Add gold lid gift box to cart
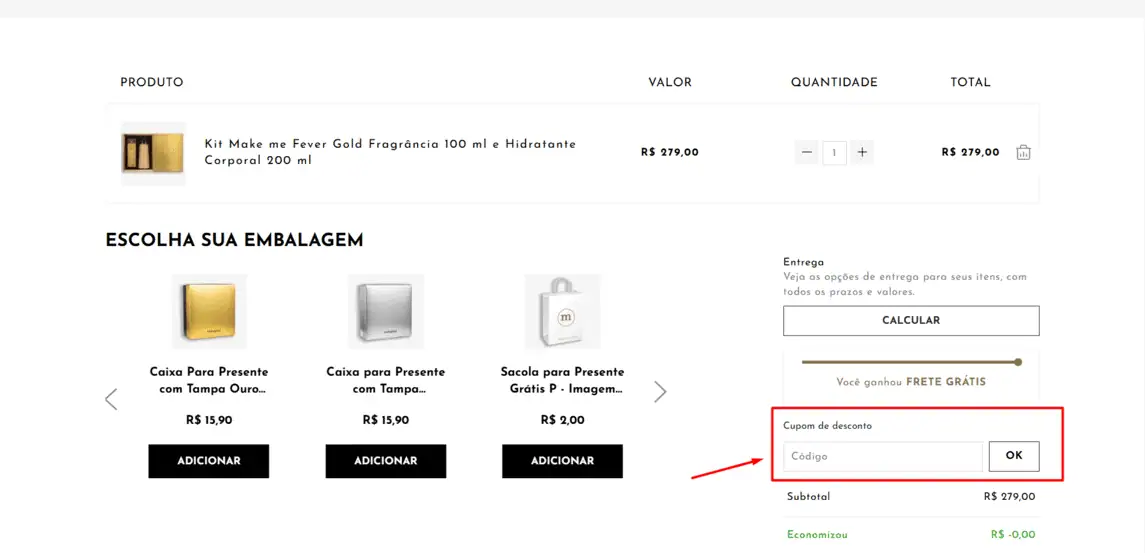 (209, 461)
